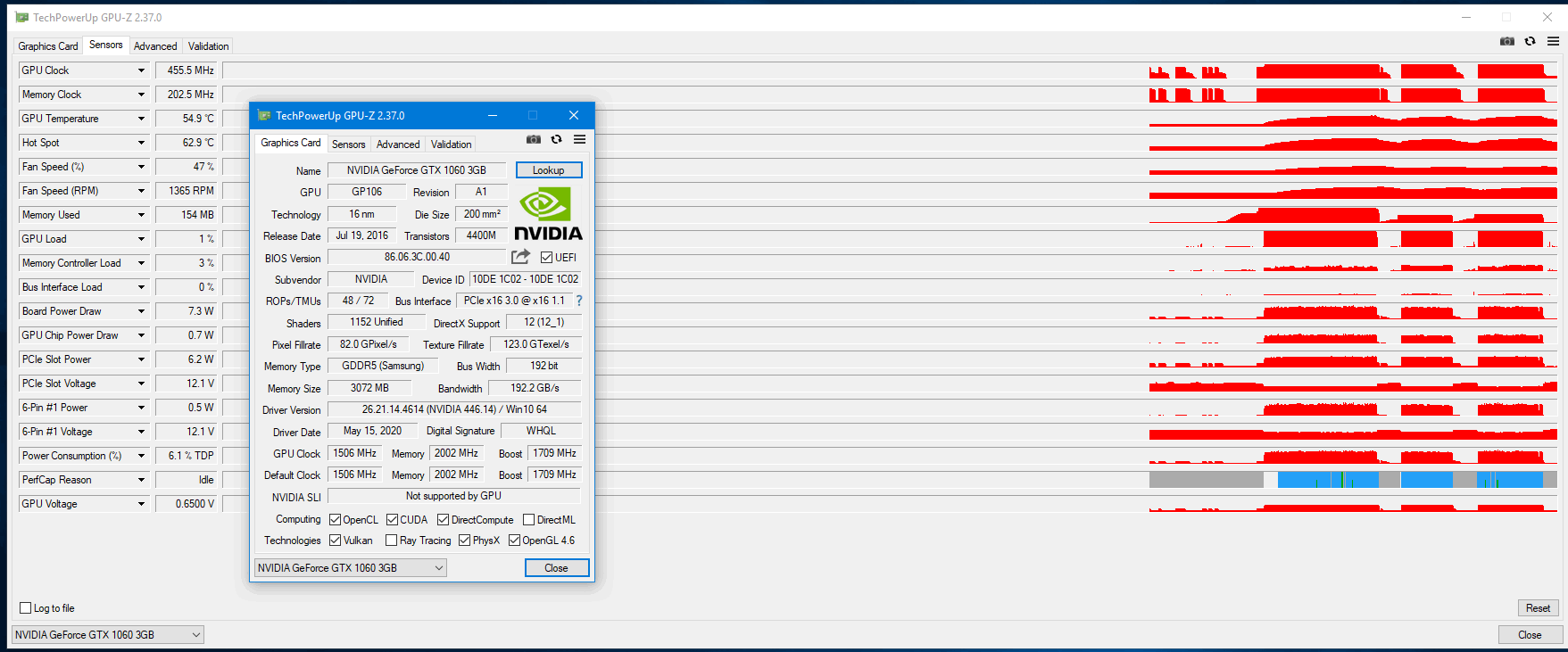
Task: Toggle the OpenCL checkbox
Action: tap(336, 520)
